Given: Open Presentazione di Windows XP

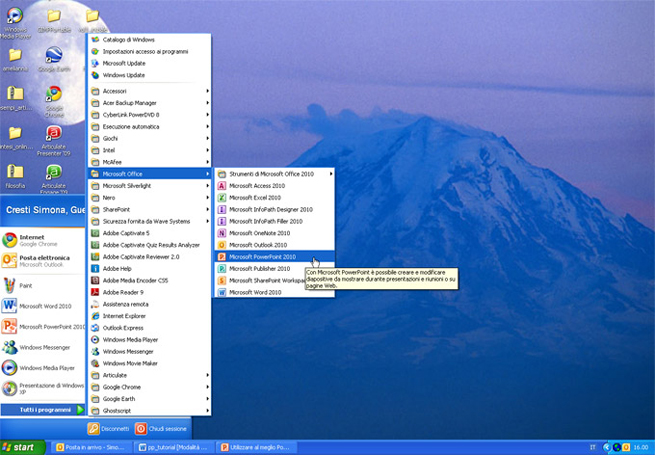Looking at the screenshot, I should [x=43, y=389].
